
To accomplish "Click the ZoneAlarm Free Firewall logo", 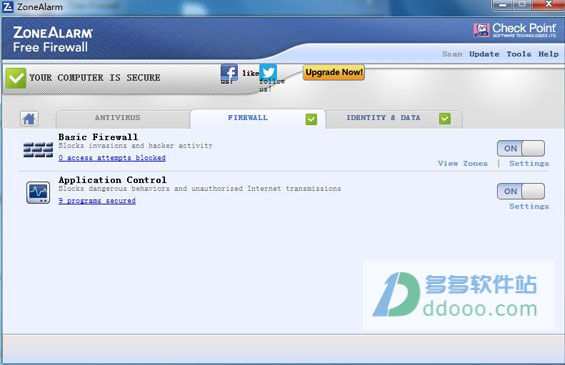I will point(53,39).
